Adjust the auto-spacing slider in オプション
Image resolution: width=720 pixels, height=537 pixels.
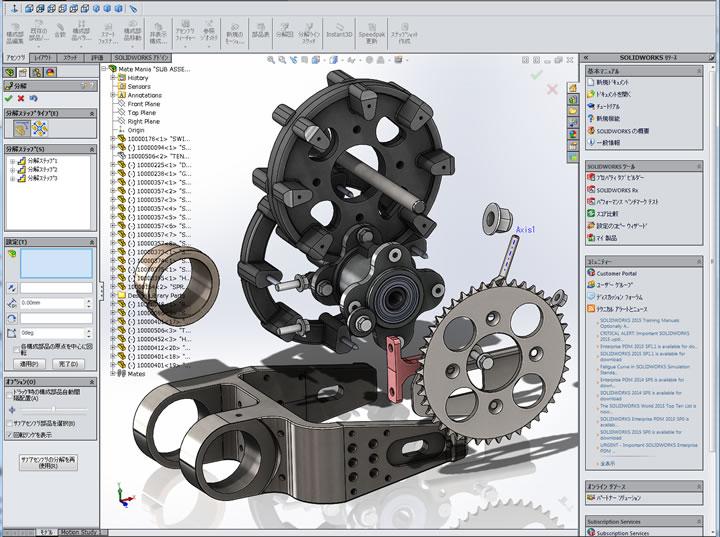[53, 409]
